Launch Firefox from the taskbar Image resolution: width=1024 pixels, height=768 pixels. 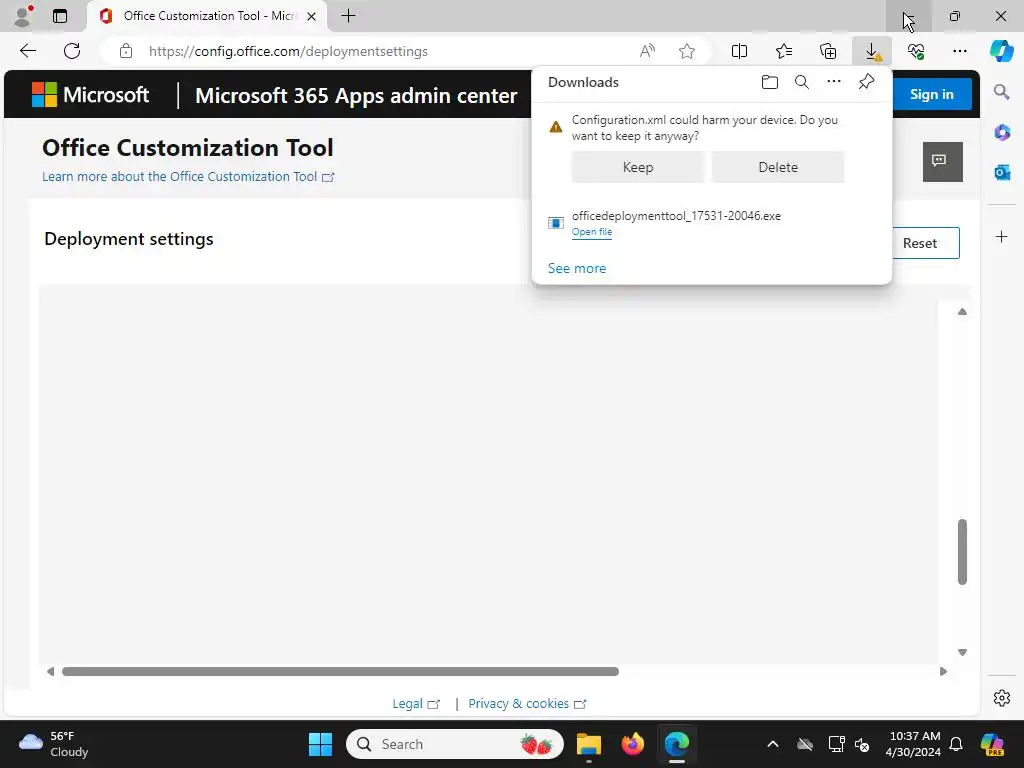coord(632,744)
